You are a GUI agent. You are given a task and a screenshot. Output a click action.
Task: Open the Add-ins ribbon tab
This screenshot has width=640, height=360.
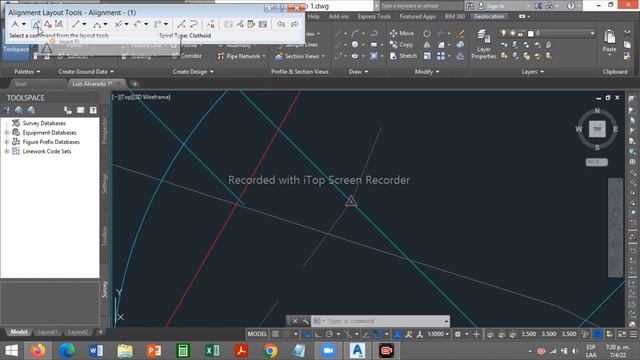point(338,16)
